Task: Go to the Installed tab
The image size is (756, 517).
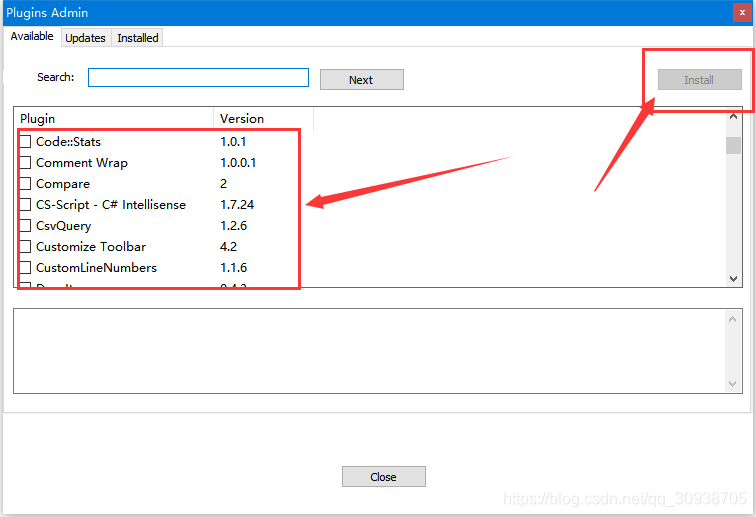Action: pos(137,38)
